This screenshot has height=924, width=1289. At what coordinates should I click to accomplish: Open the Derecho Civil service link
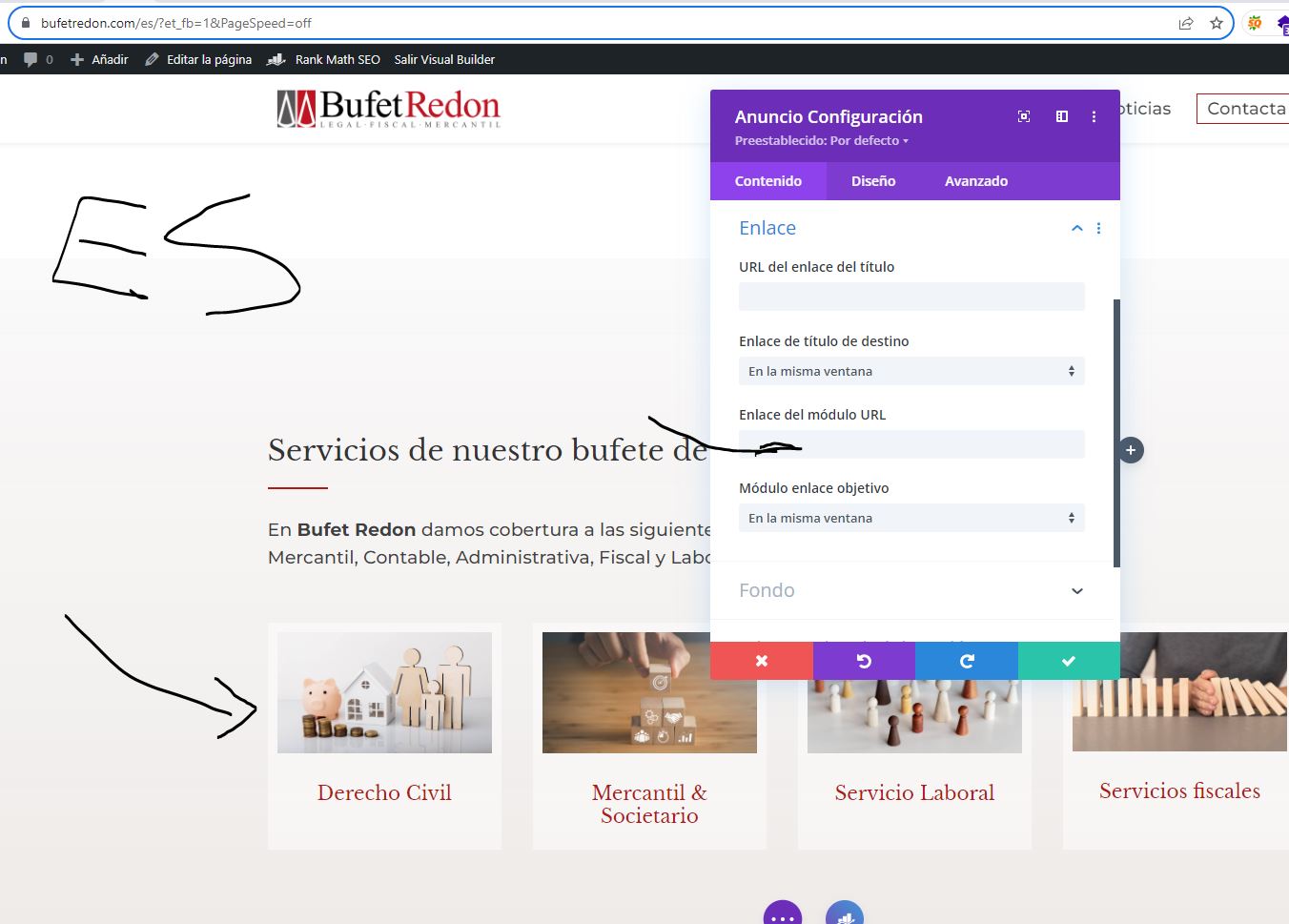coord(384,792)
